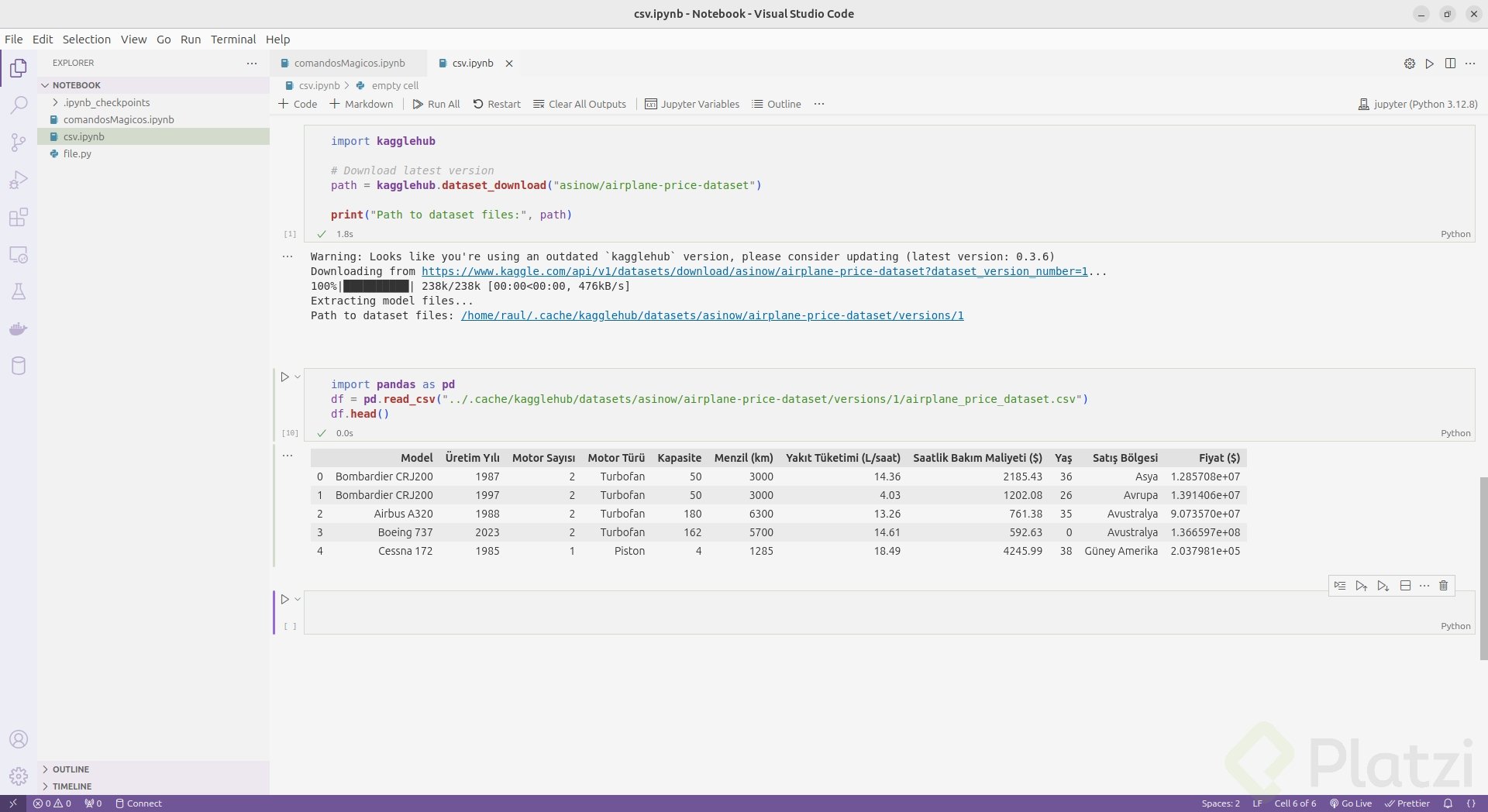
Task: Expand the .ipynb_checkpoints folder
Action: coord(106,102)
